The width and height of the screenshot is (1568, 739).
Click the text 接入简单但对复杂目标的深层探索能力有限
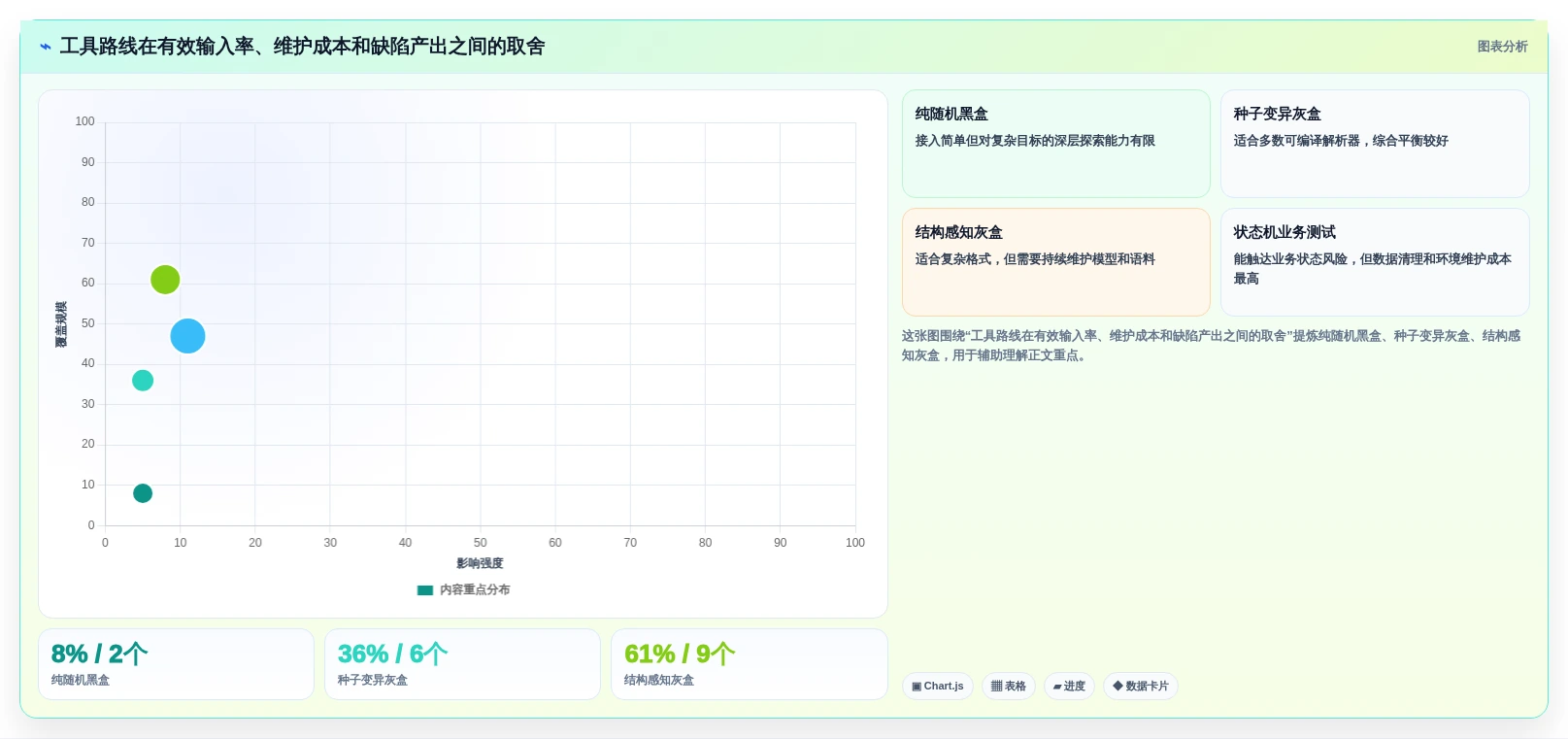1035,141
